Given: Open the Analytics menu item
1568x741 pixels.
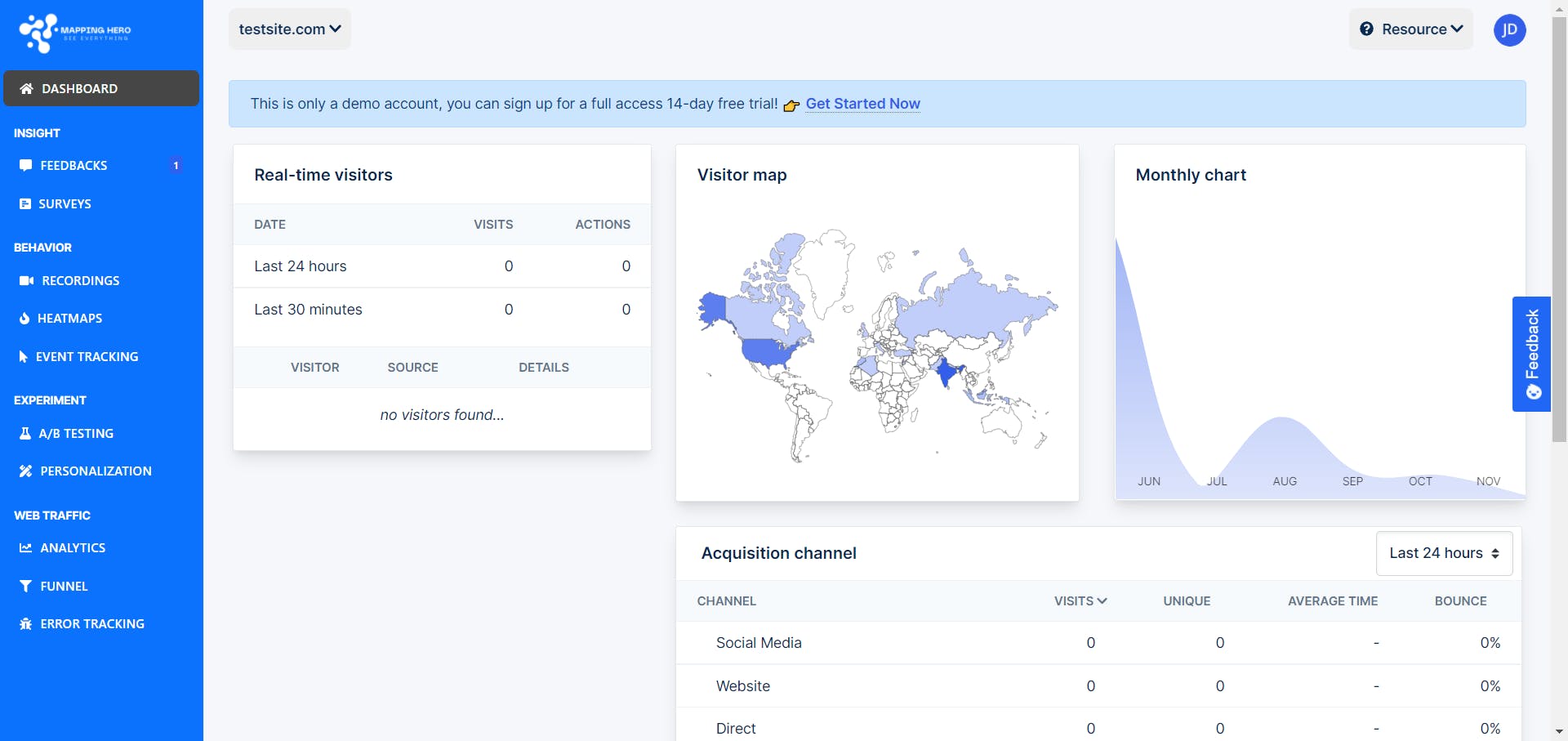Looking at the screenshot, I should pyautogui.click(x=73, y=547).
